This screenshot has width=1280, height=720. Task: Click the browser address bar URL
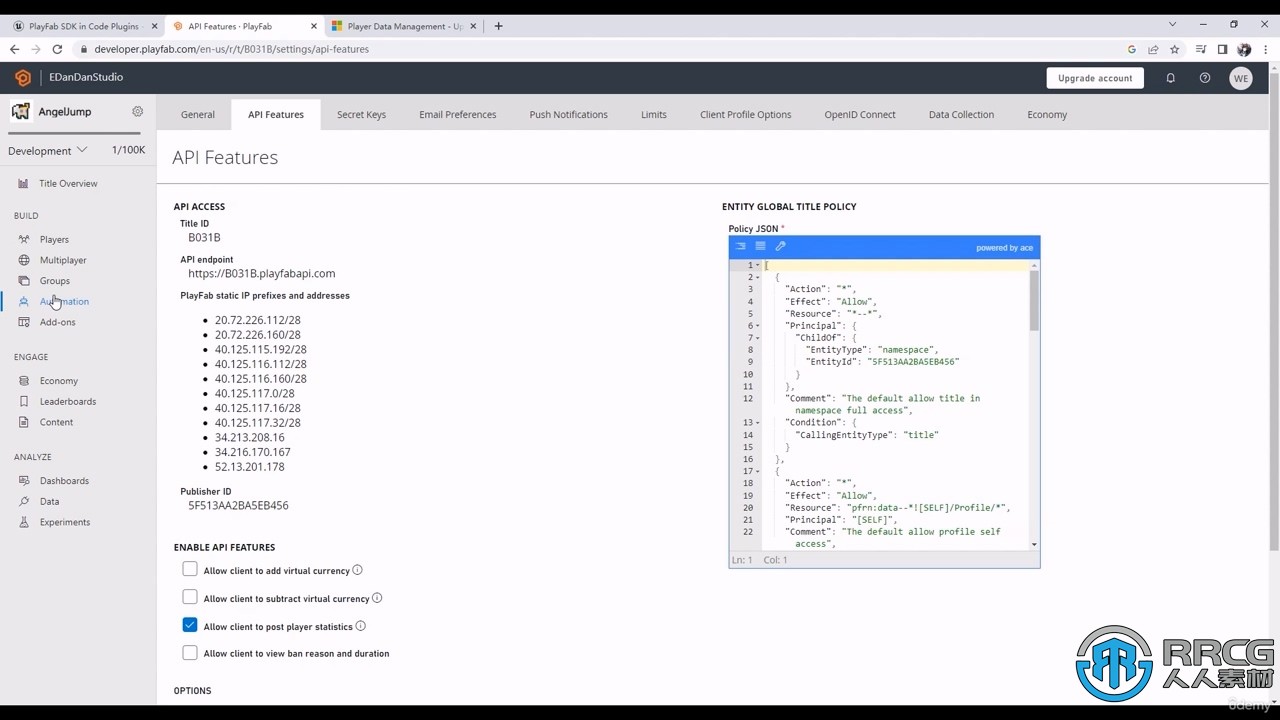click(232, 49)
